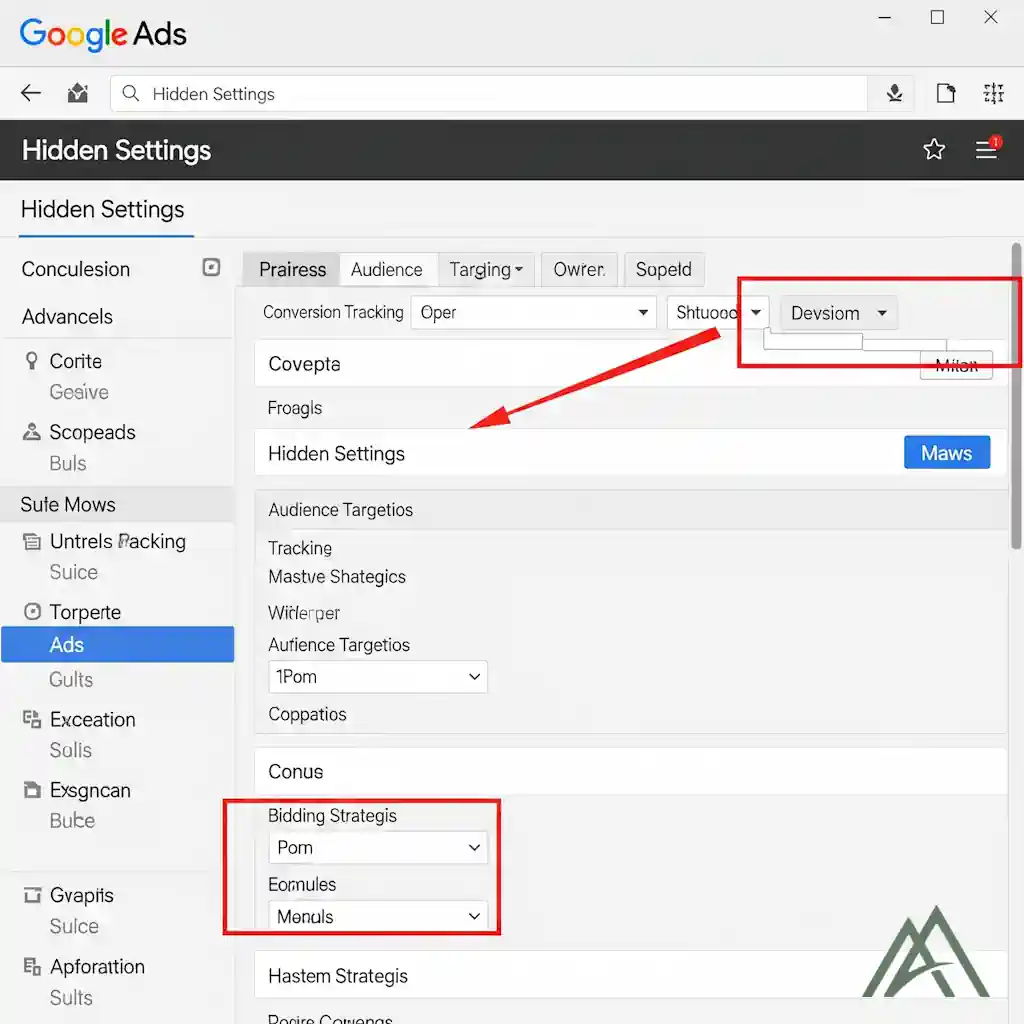1024x1024 pixels.
Task: Click Suice under Untrels Packing
Action: (x=74, y=572)
